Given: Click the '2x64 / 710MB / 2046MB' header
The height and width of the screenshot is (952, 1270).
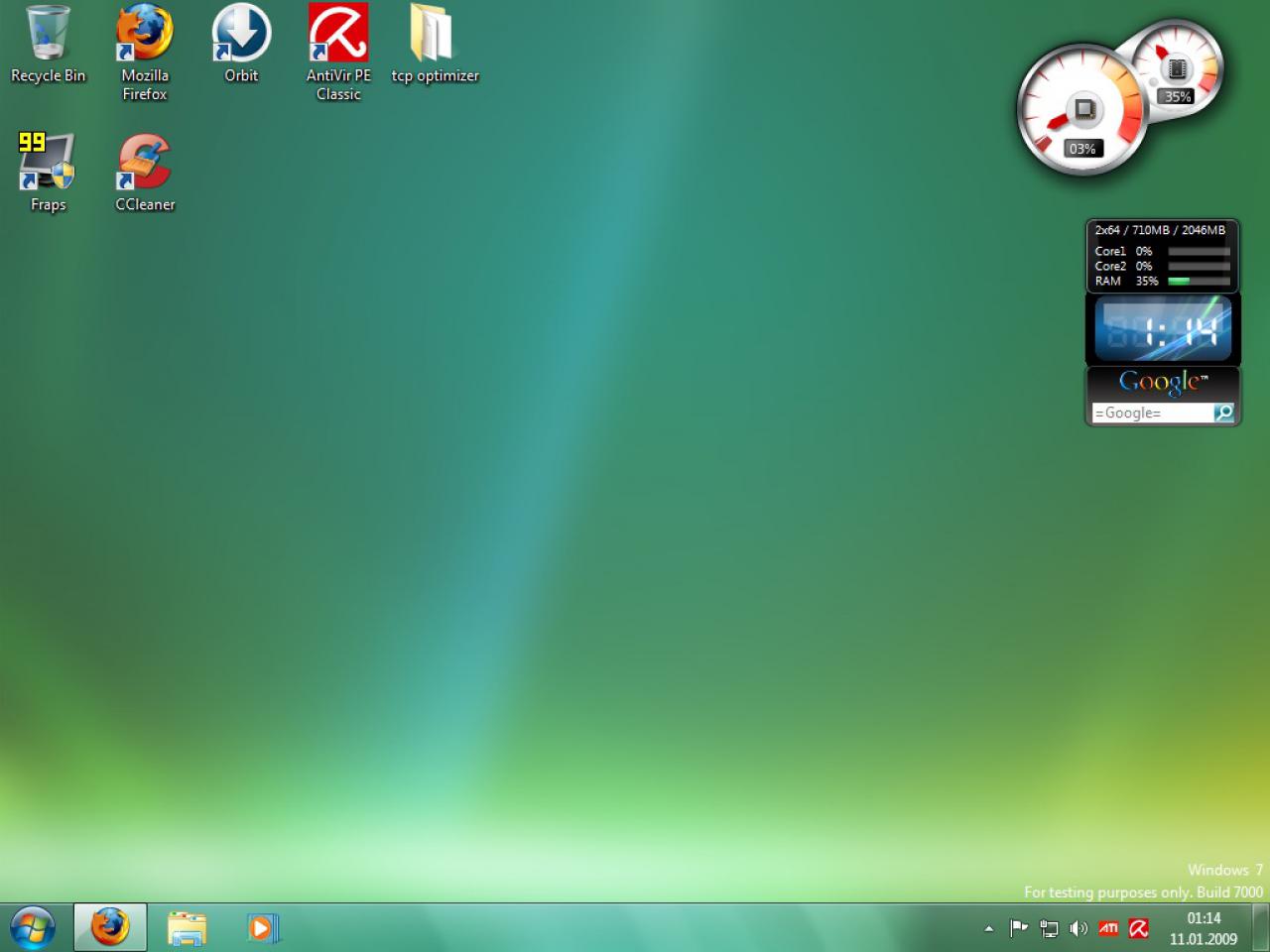Looking at the screenshot, I should click(x=1160, y=230).
